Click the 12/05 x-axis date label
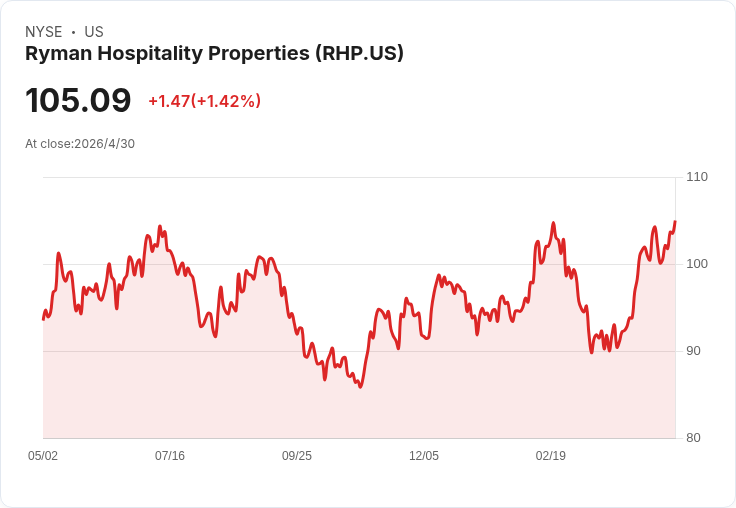The image size is (736, 508). click(x=424, y=455)
